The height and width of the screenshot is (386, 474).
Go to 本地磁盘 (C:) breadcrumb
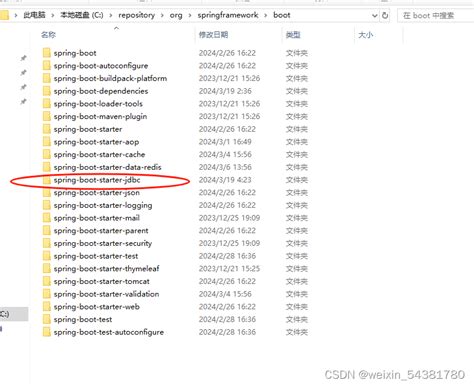pyautogui.click(x=82, y=15)
